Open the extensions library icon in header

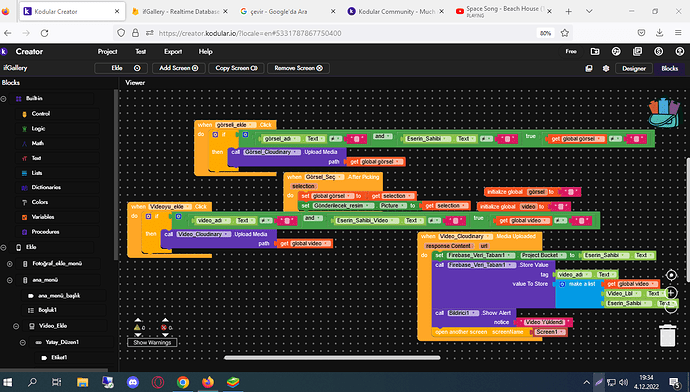click(637, 51)
